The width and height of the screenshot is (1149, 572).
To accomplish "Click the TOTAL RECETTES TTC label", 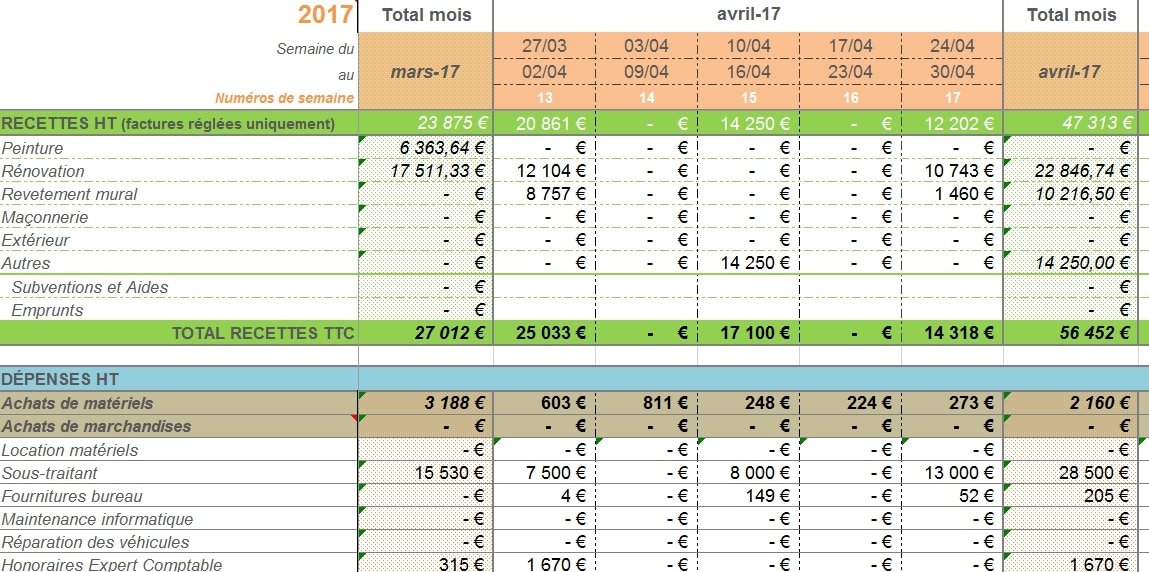I will (263, 333).
